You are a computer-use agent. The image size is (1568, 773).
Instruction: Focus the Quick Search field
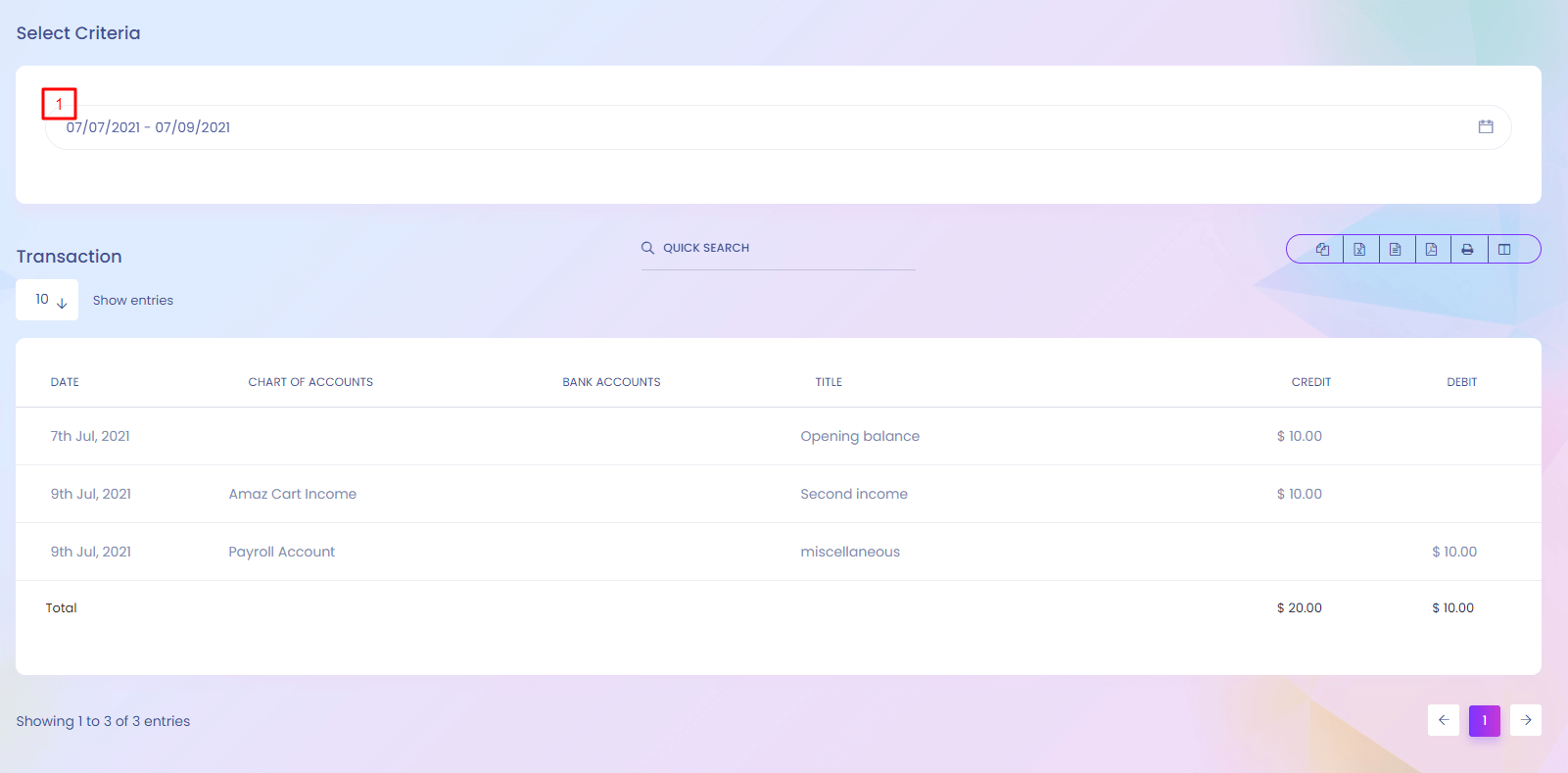pyautogui.click(x=784, y=248)
